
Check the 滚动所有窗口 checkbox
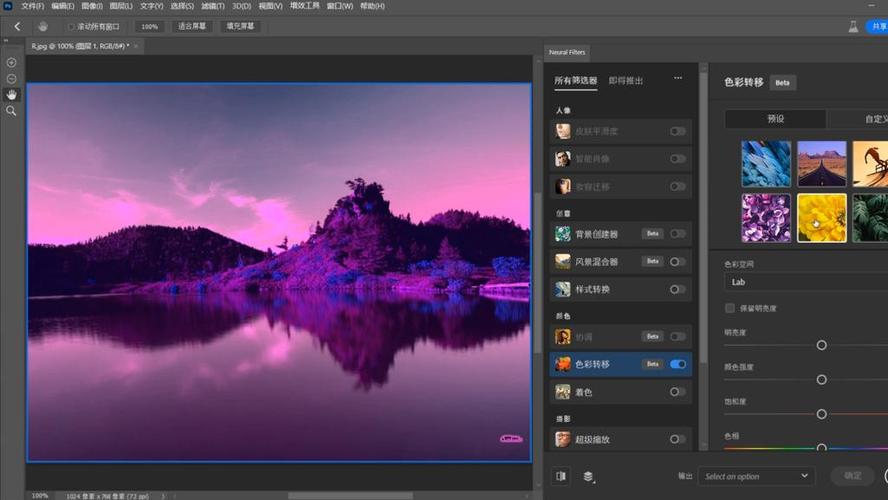tap(71, 27)
